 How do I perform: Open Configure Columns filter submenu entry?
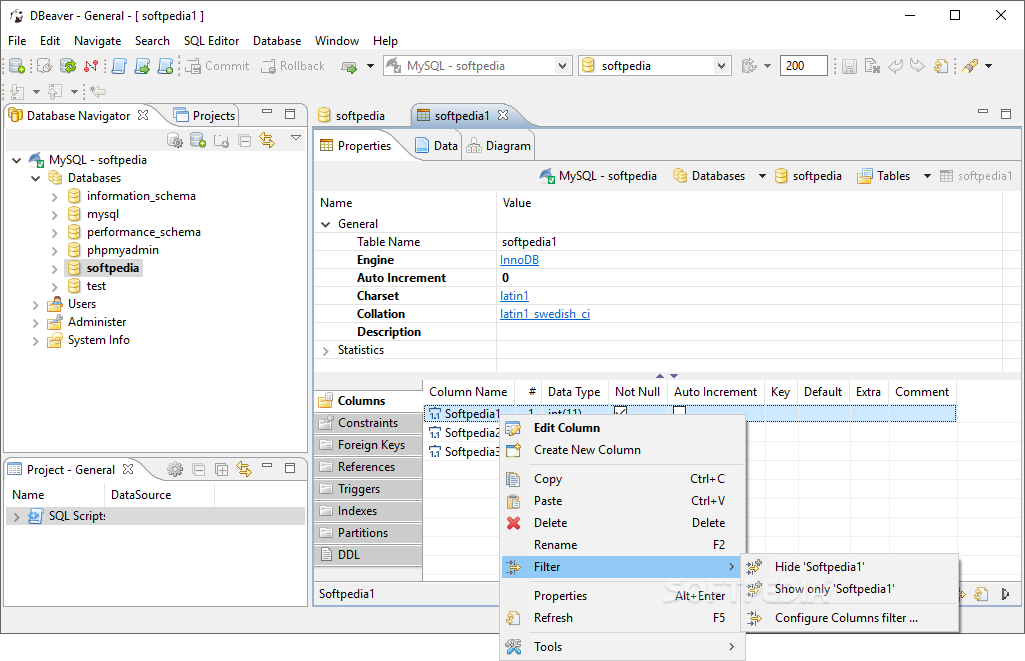coord(850,619)
